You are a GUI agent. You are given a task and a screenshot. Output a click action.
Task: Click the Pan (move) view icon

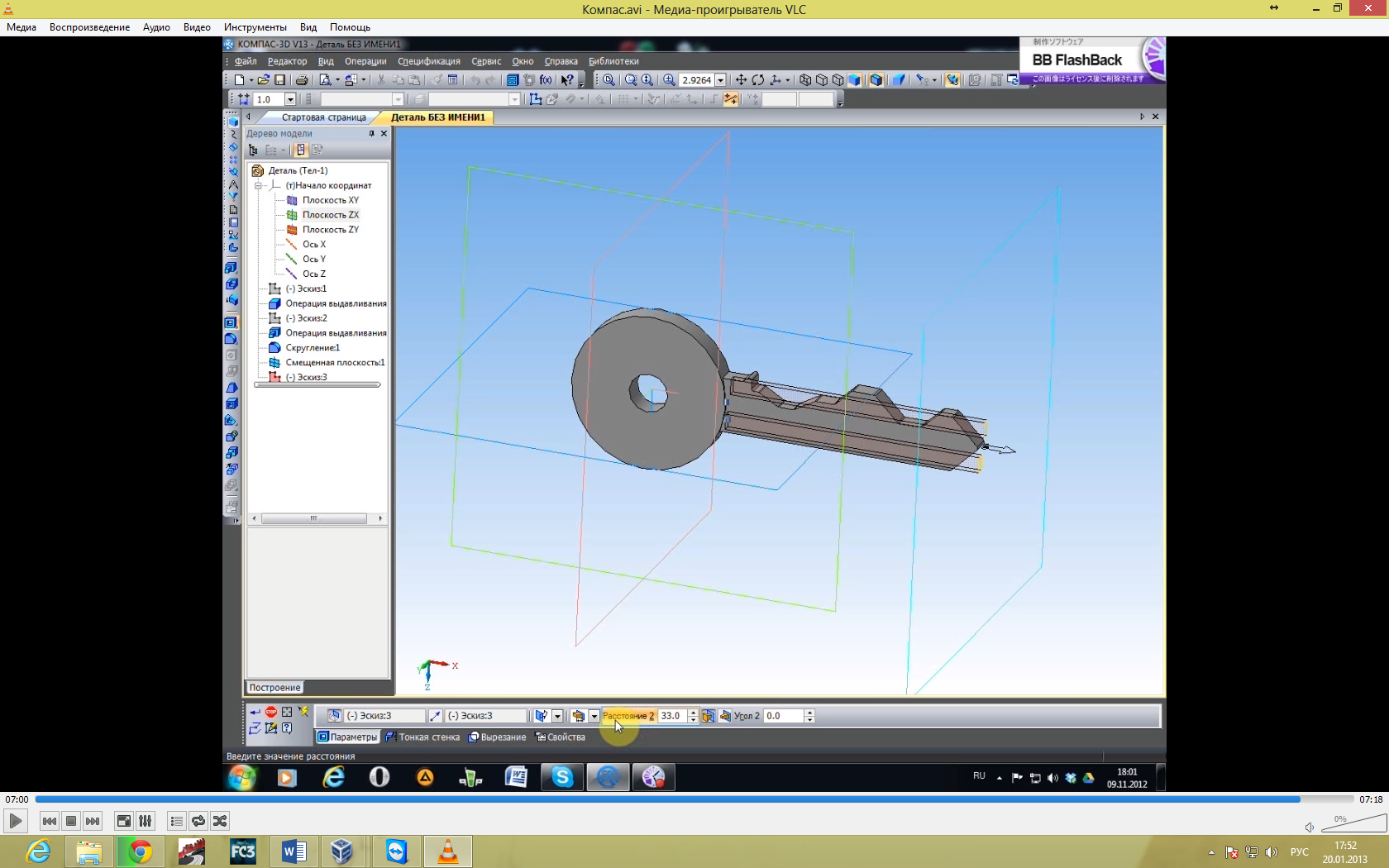point(741,80)
